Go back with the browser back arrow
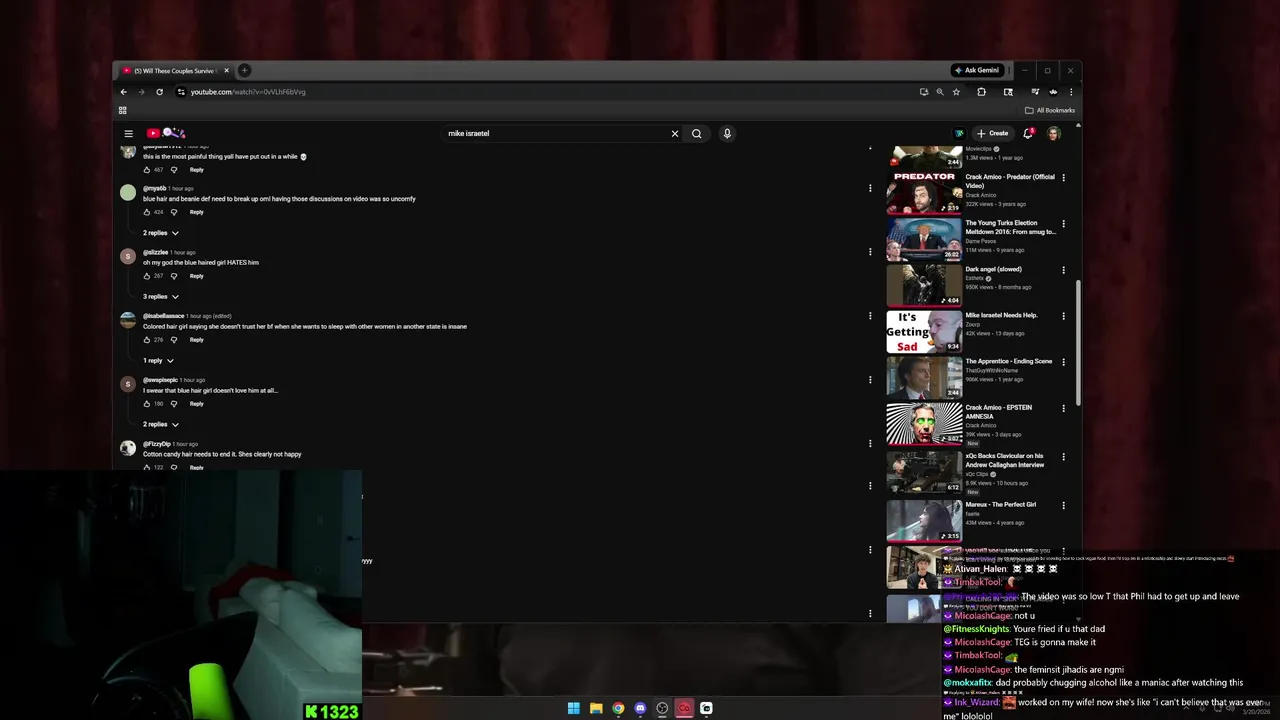The height and width of the screenshot is (720, 1280). click(x=124, y=92)
